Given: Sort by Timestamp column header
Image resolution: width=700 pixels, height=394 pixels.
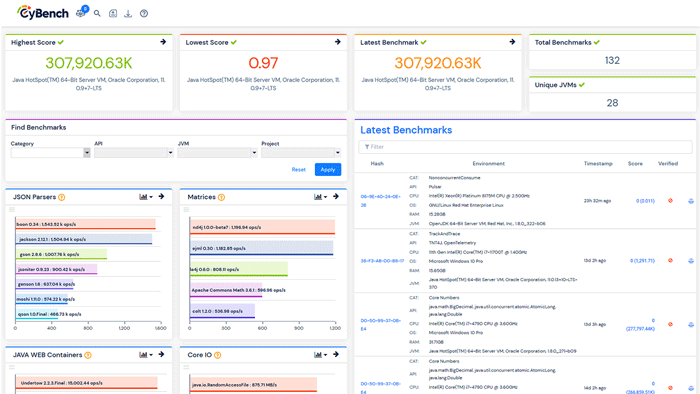Looking at the screenshot, I should 598,164.
